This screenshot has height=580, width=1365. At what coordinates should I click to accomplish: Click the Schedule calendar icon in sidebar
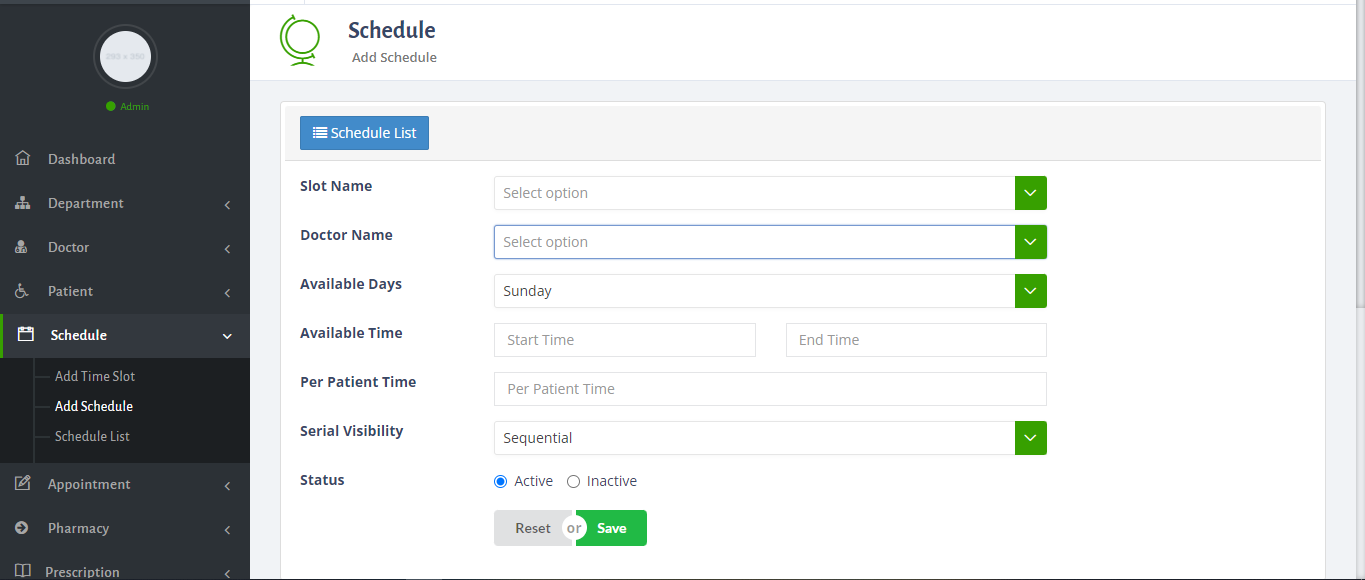(x=26, y=335)
